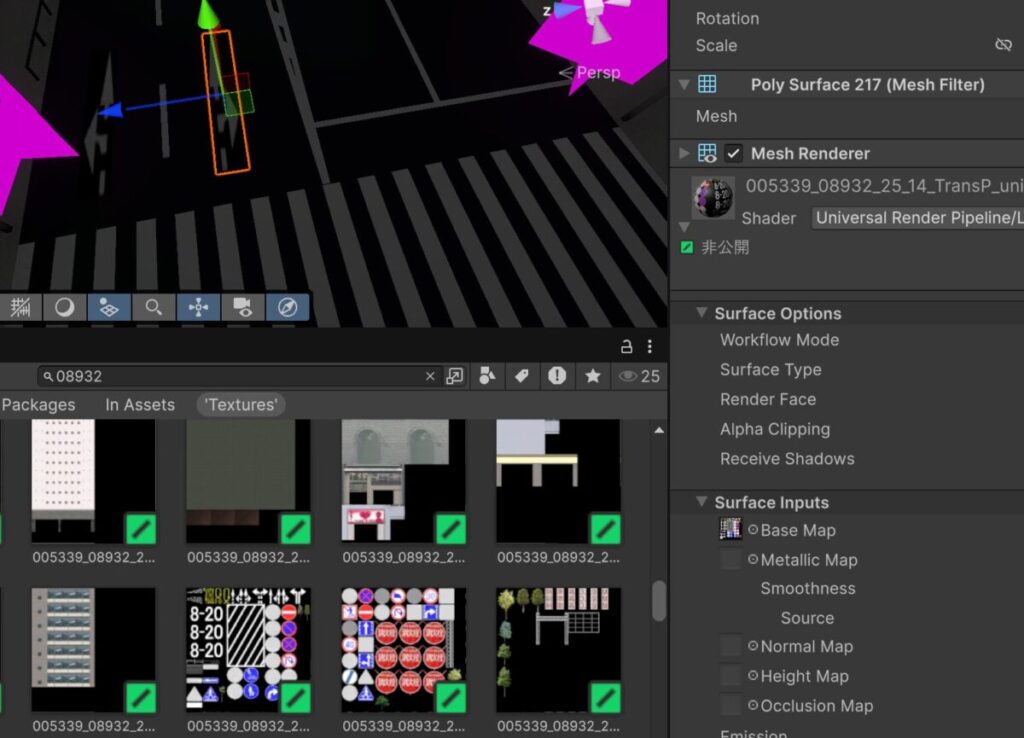Select the In Assets search filter
Image resolution: width=1024 pixels, height=738 pixels.
click(x=140, y=405)
